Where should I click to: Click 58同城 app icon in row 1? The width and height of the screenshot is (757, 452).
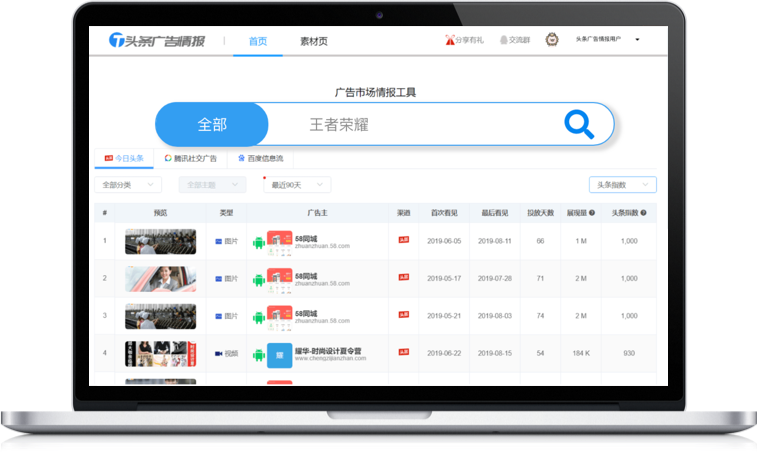[x=280, y=242]
